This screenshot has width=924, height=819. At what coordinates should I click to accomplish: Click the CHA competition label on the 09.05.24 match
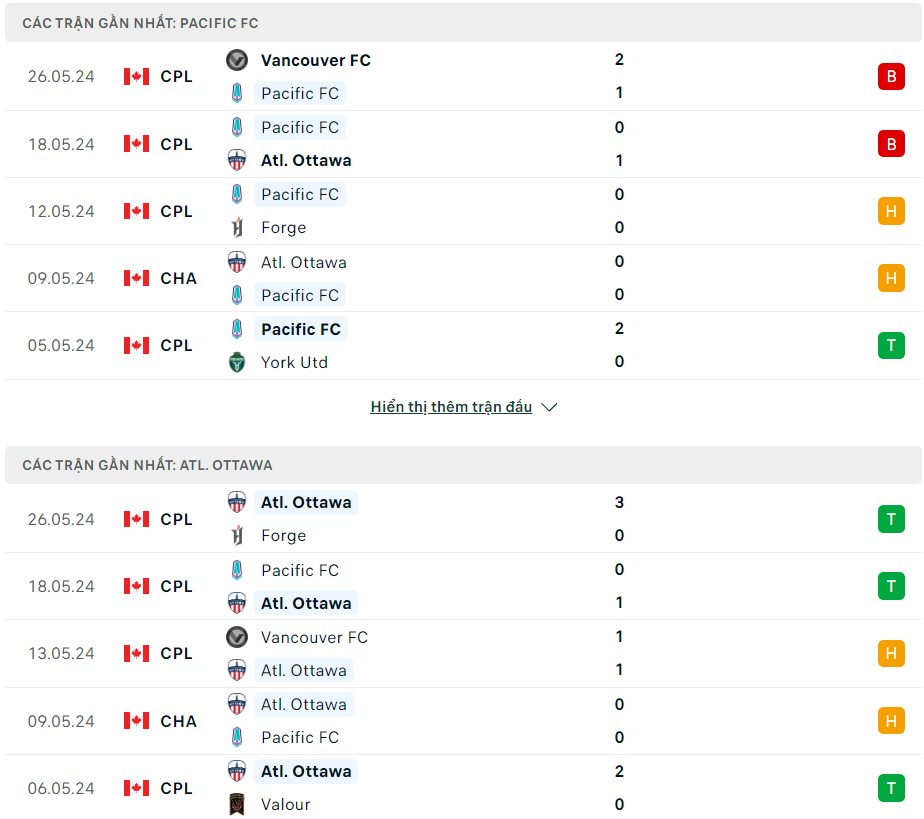[x=178, y=278]
